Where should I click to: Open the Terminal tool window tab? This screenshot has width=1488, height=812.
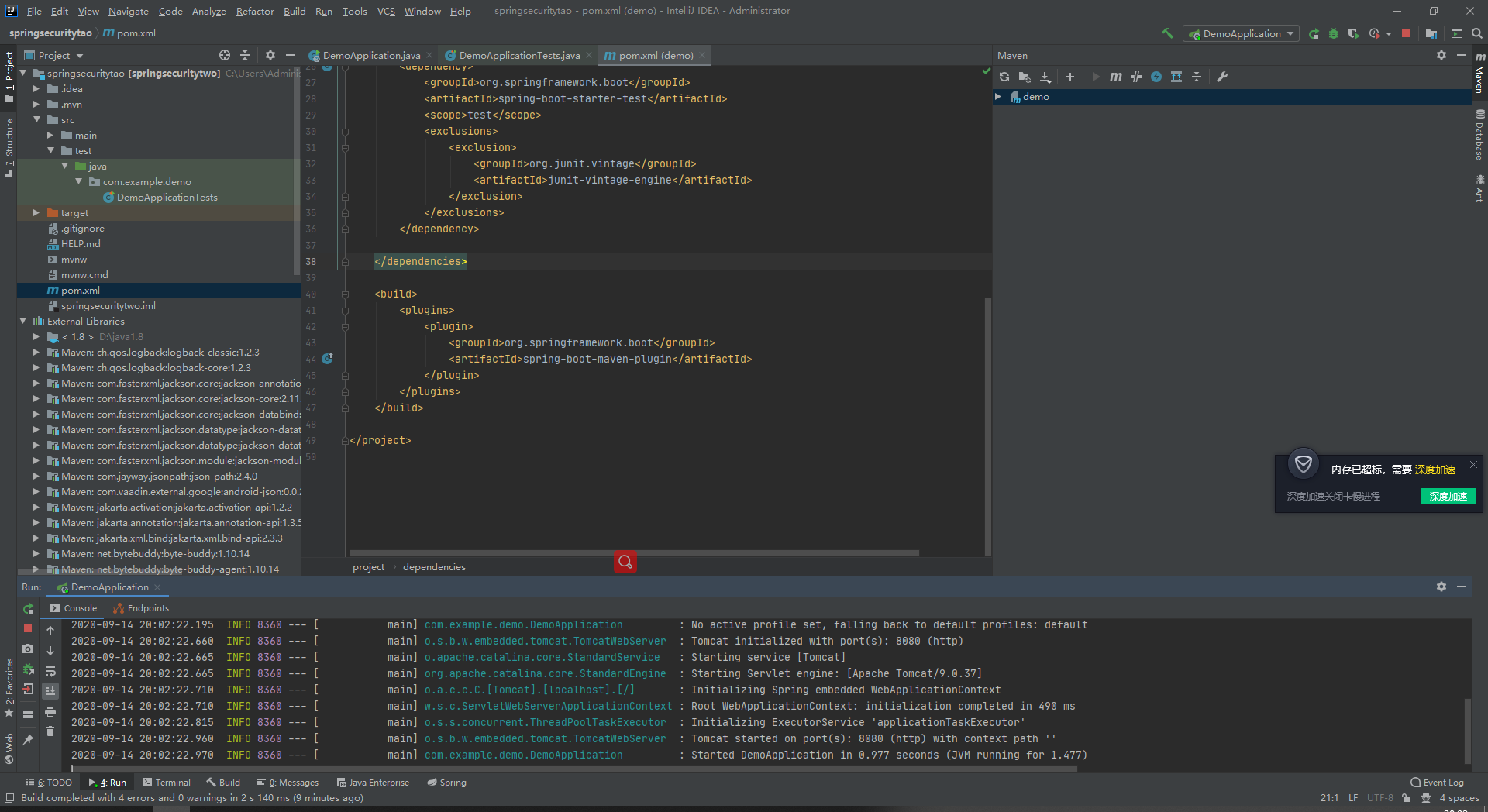click(x=166, y=783)
